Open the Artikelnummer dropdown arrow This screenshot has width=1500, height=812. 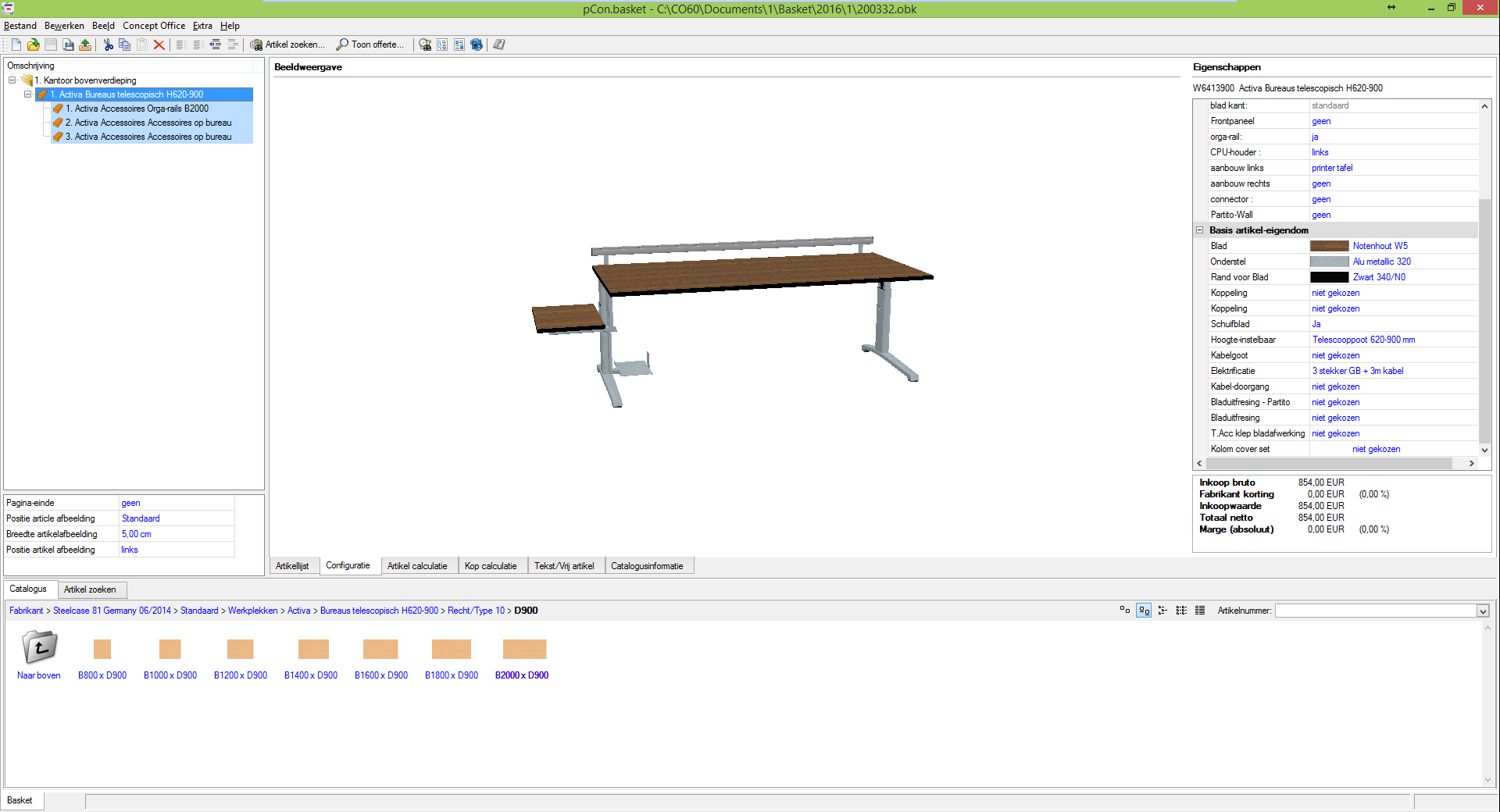coord(1483,611)
